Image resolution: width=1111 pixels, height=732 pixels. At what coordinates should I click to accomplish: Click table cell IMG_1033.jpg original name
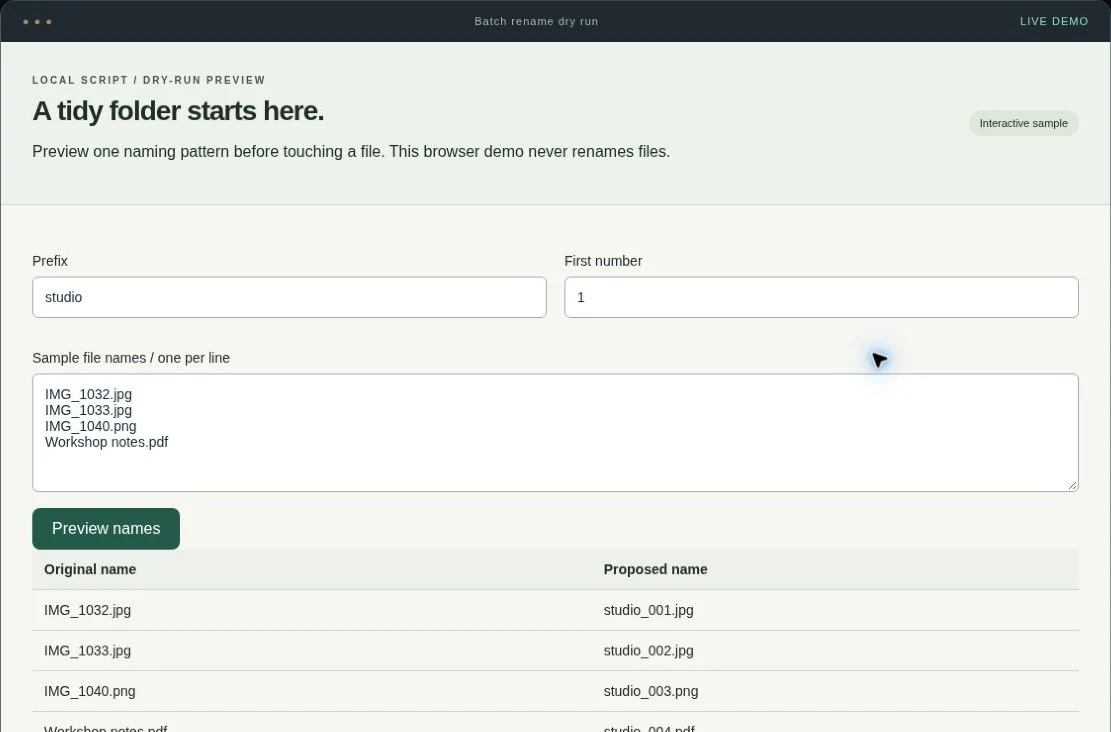click(87, 651)
